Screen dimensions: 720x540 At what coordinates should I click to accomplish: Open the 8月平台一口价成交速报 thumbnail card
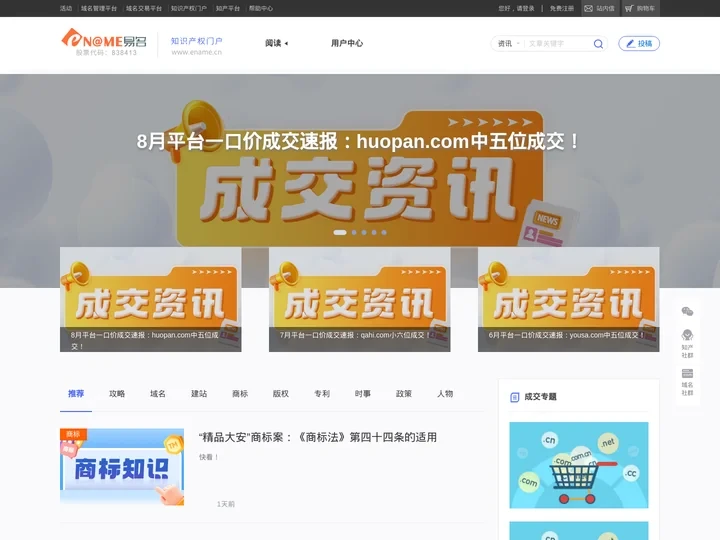[x=151, y=299]
